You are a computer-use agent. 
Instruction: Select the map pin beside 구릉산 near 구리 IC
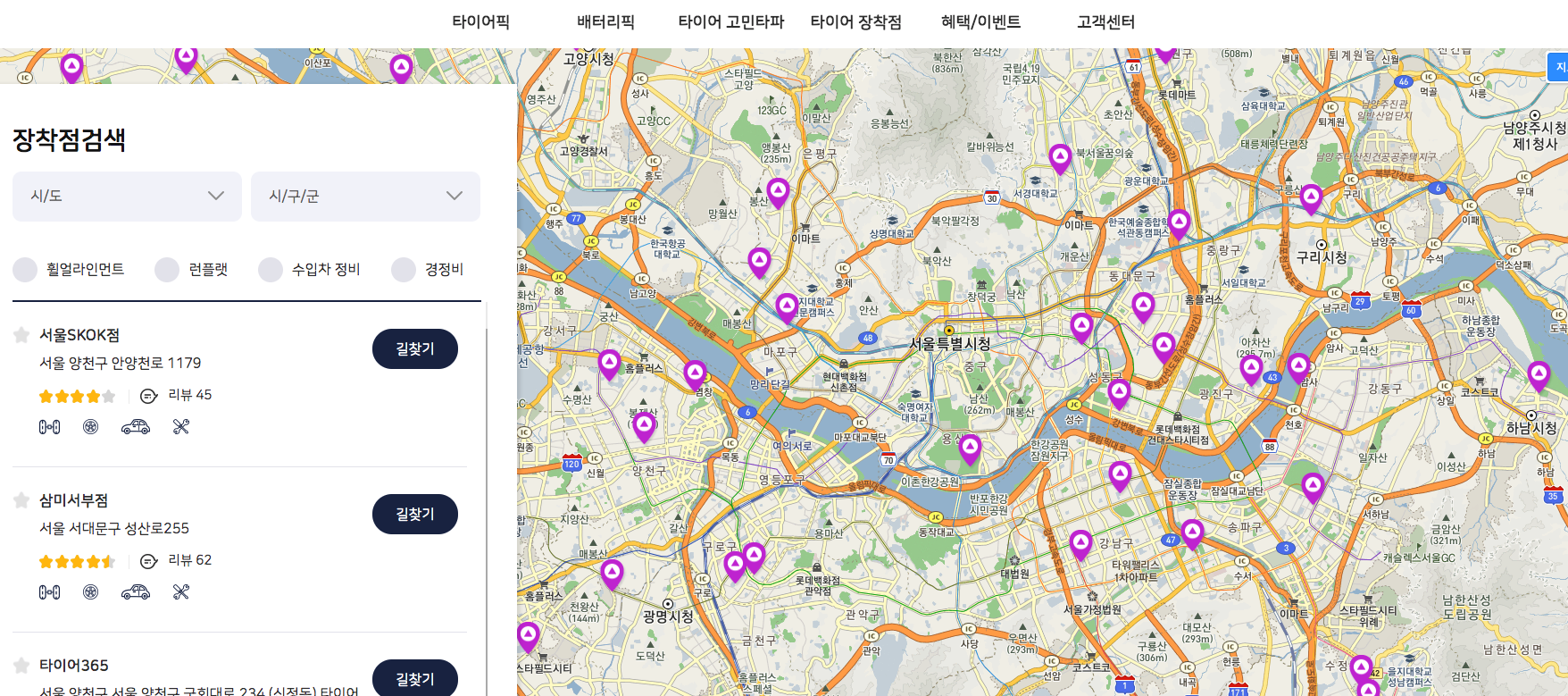[1311, 198]
